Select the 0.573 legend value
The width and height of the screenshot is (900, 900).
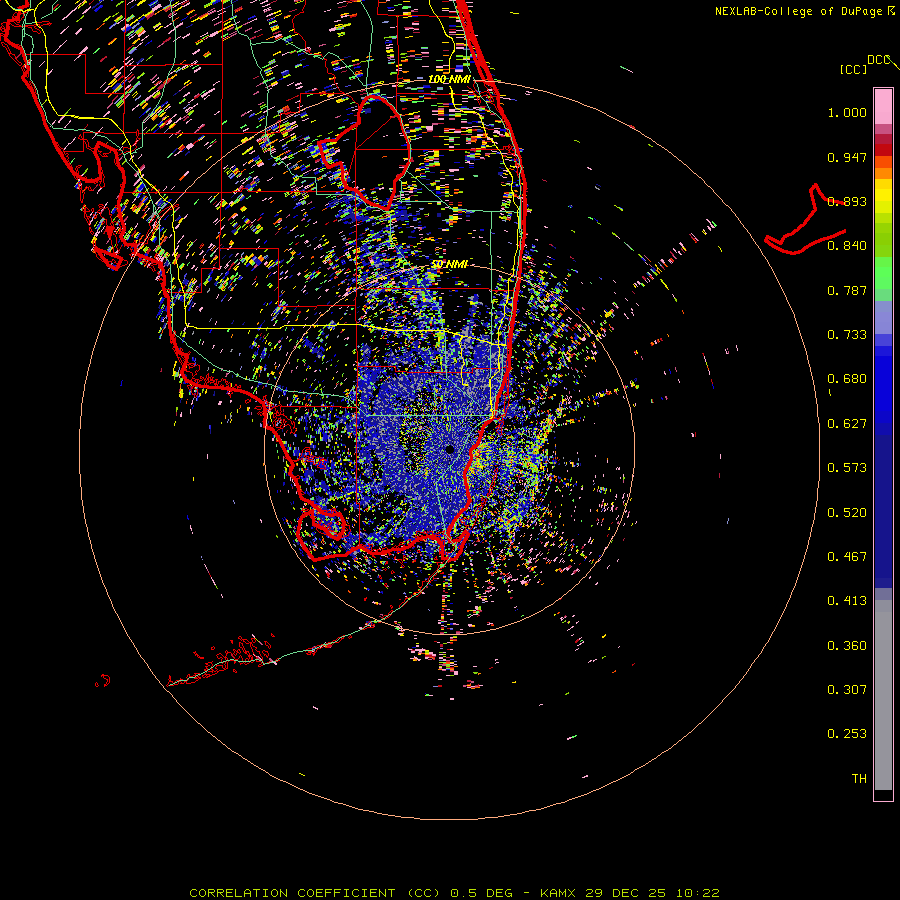tap(847, 468)
